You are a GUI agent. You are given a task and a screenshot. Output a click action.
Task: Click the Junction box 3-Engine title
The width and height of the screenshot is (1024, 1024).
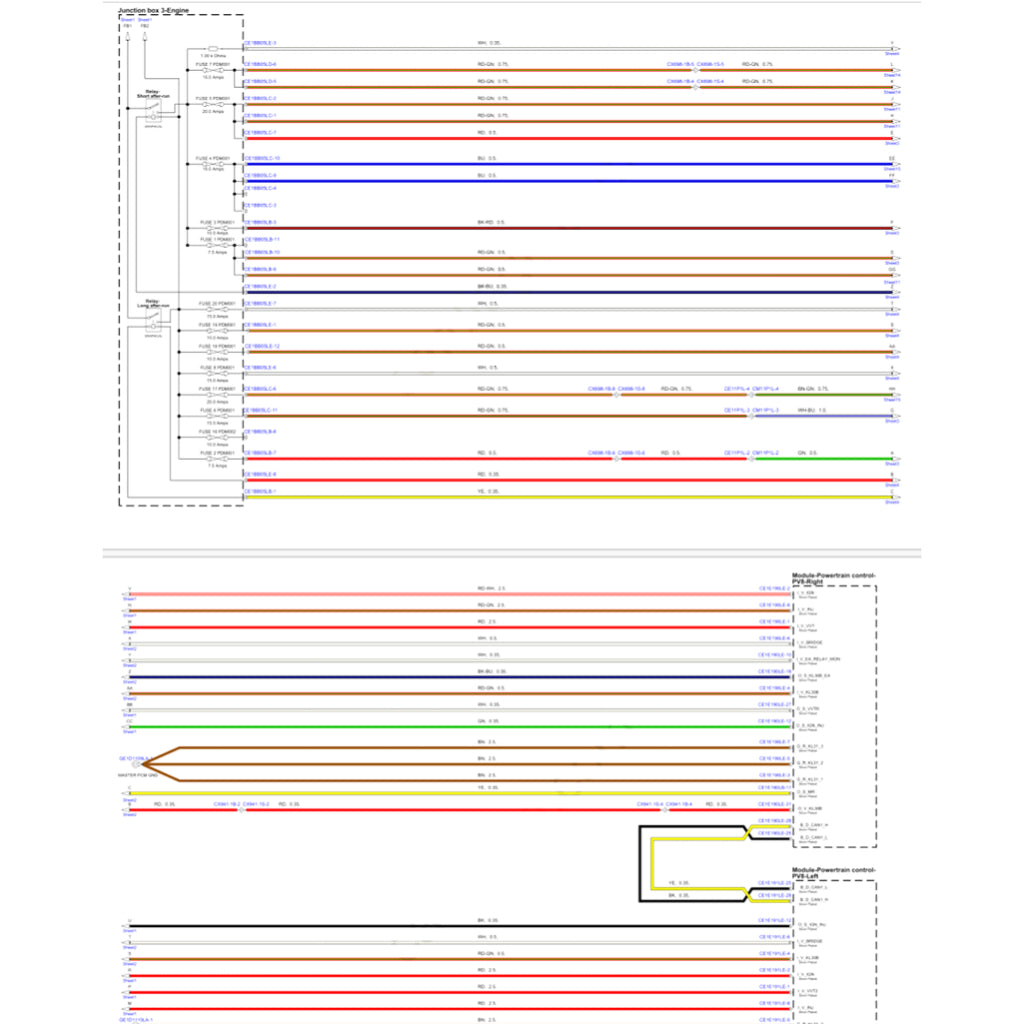tap(153, 10)
